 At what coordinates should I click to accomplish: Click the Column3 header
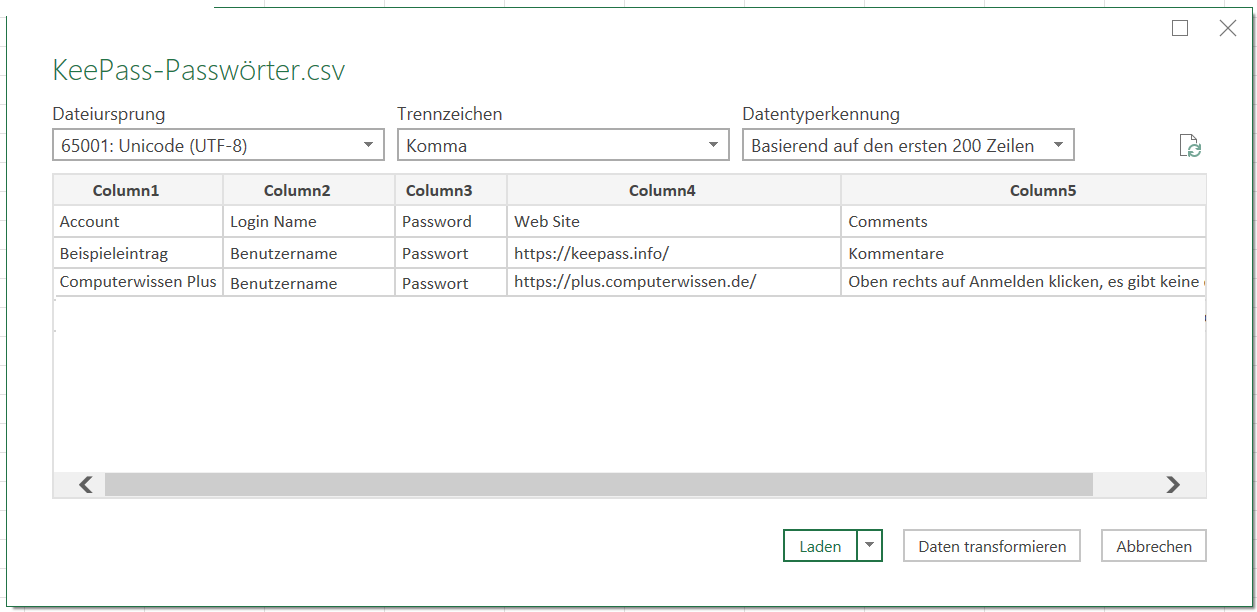[439, 190]
